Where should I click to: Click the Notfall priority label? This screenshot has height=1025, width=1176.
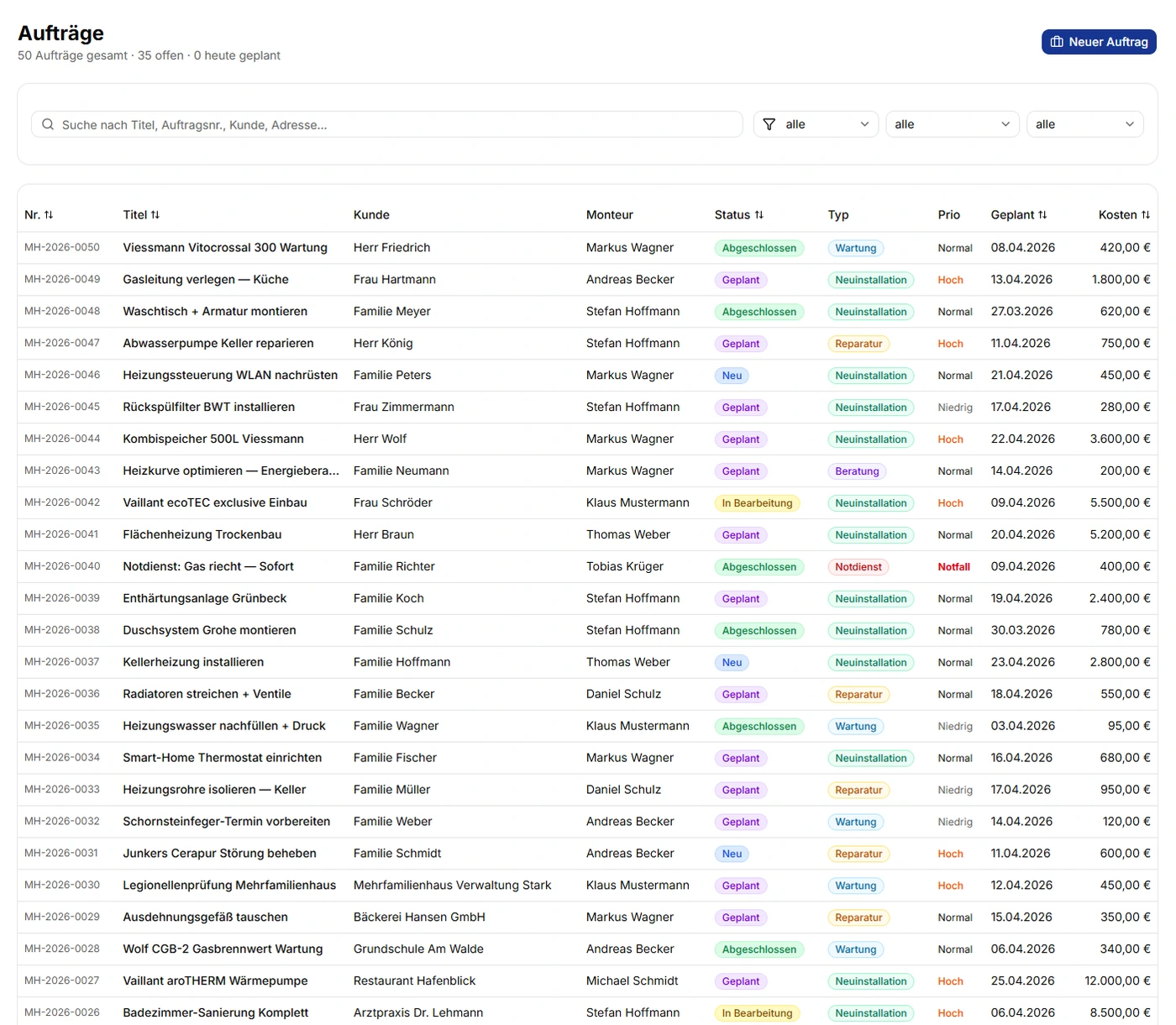pyautogui.click(x=954, y=567)
